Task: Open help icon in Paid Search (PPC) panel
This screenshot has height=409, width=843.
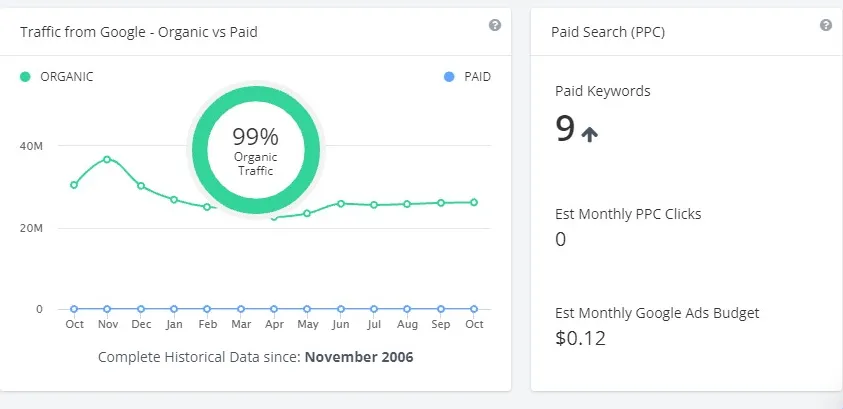Action: click(826, 25)
